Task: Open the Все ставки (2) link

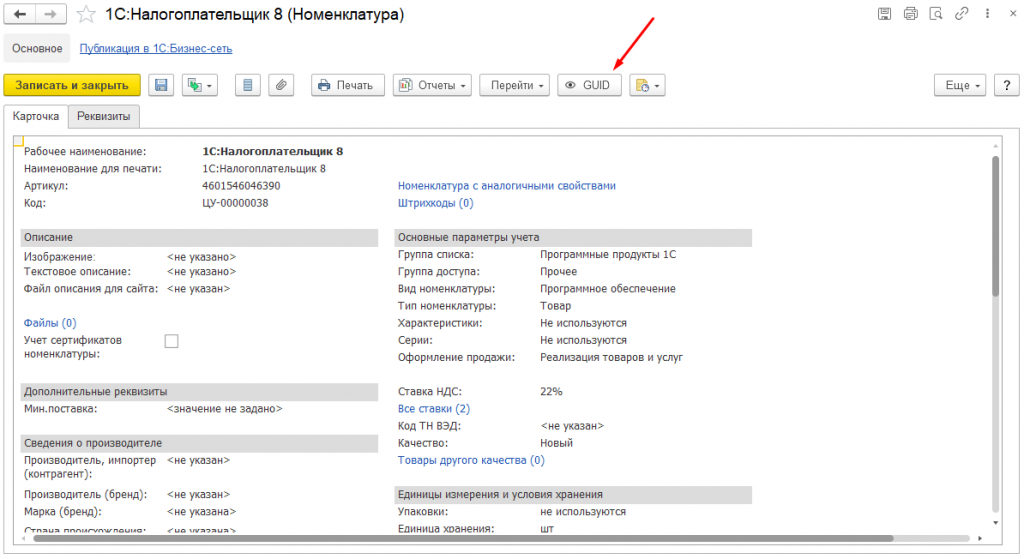Action: pyautogui.click(x=434, y=409)
